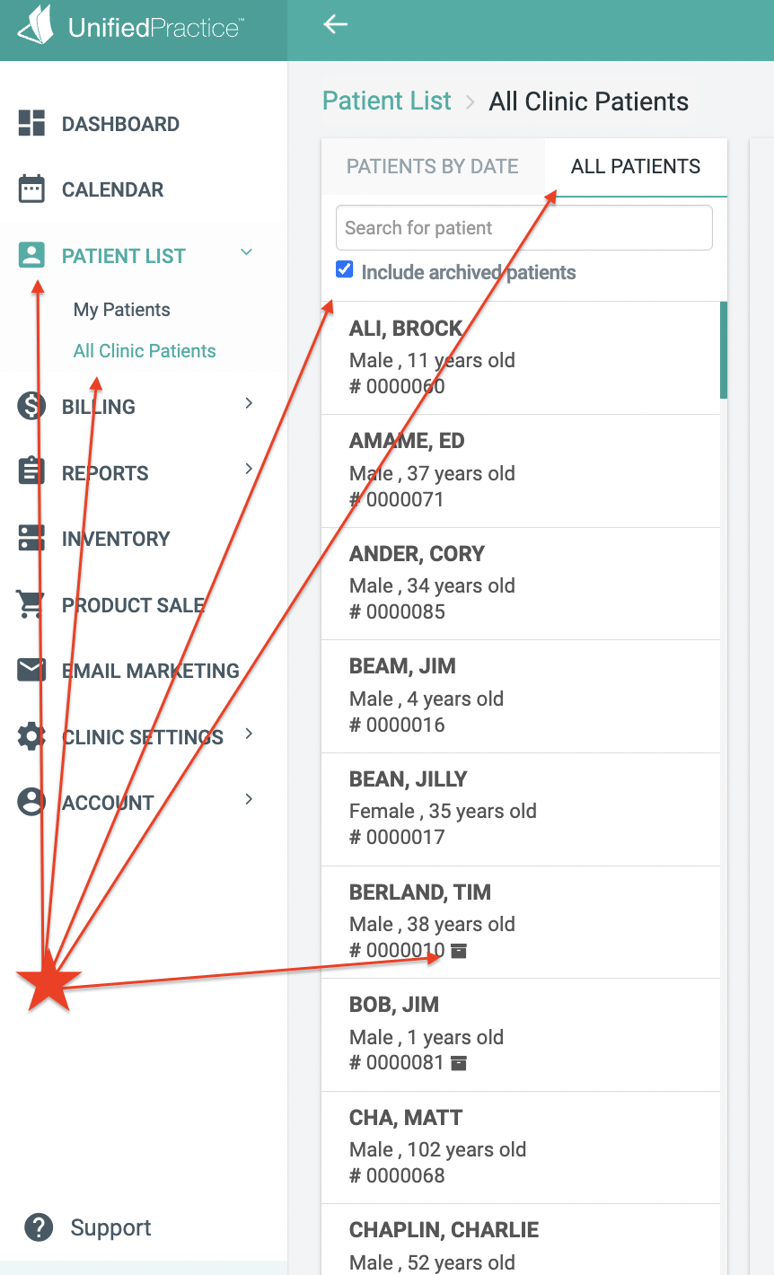Click the Billing dollar sign icon
Screen dimensions: 774x1275
click(x=32, y=406)
